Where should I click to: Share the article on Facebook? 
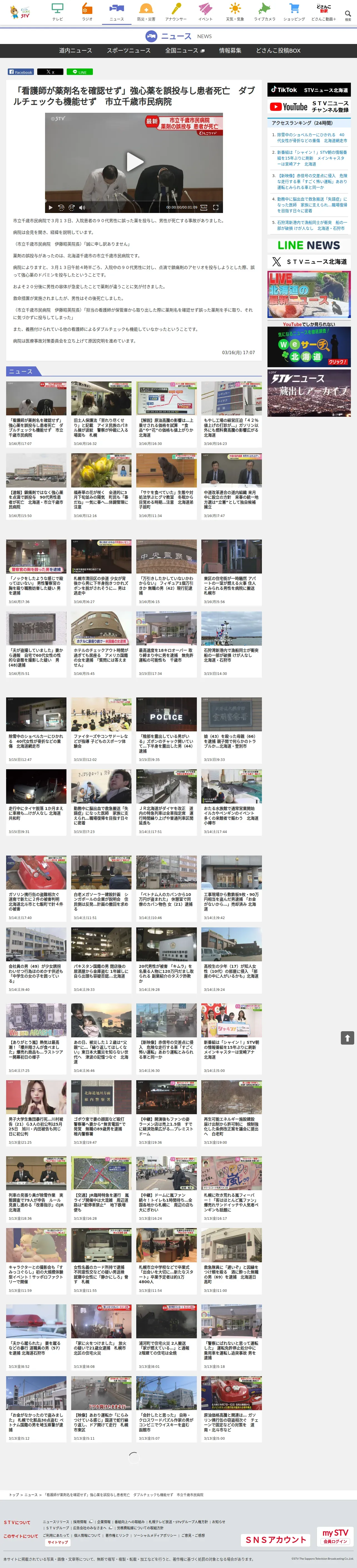21,72
